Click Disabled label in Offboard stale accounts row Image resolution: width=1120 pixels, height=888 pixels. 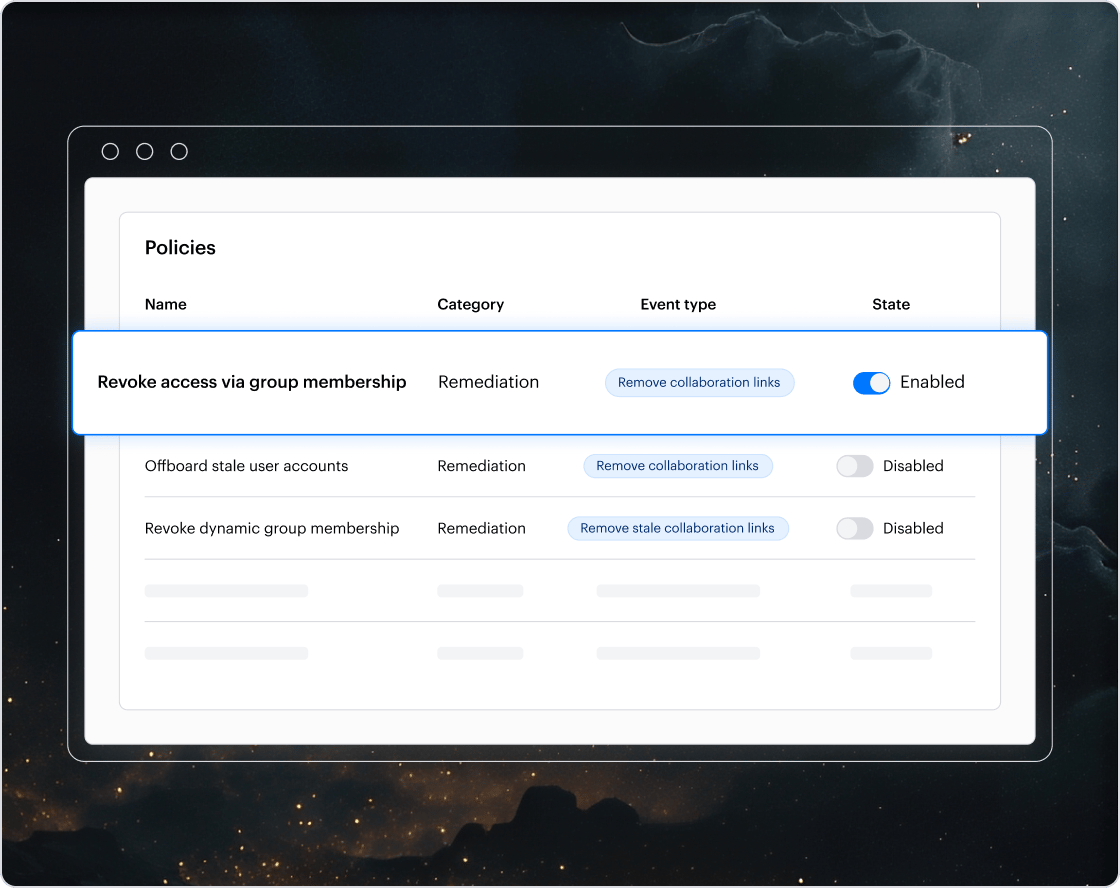tap(913, 466)
